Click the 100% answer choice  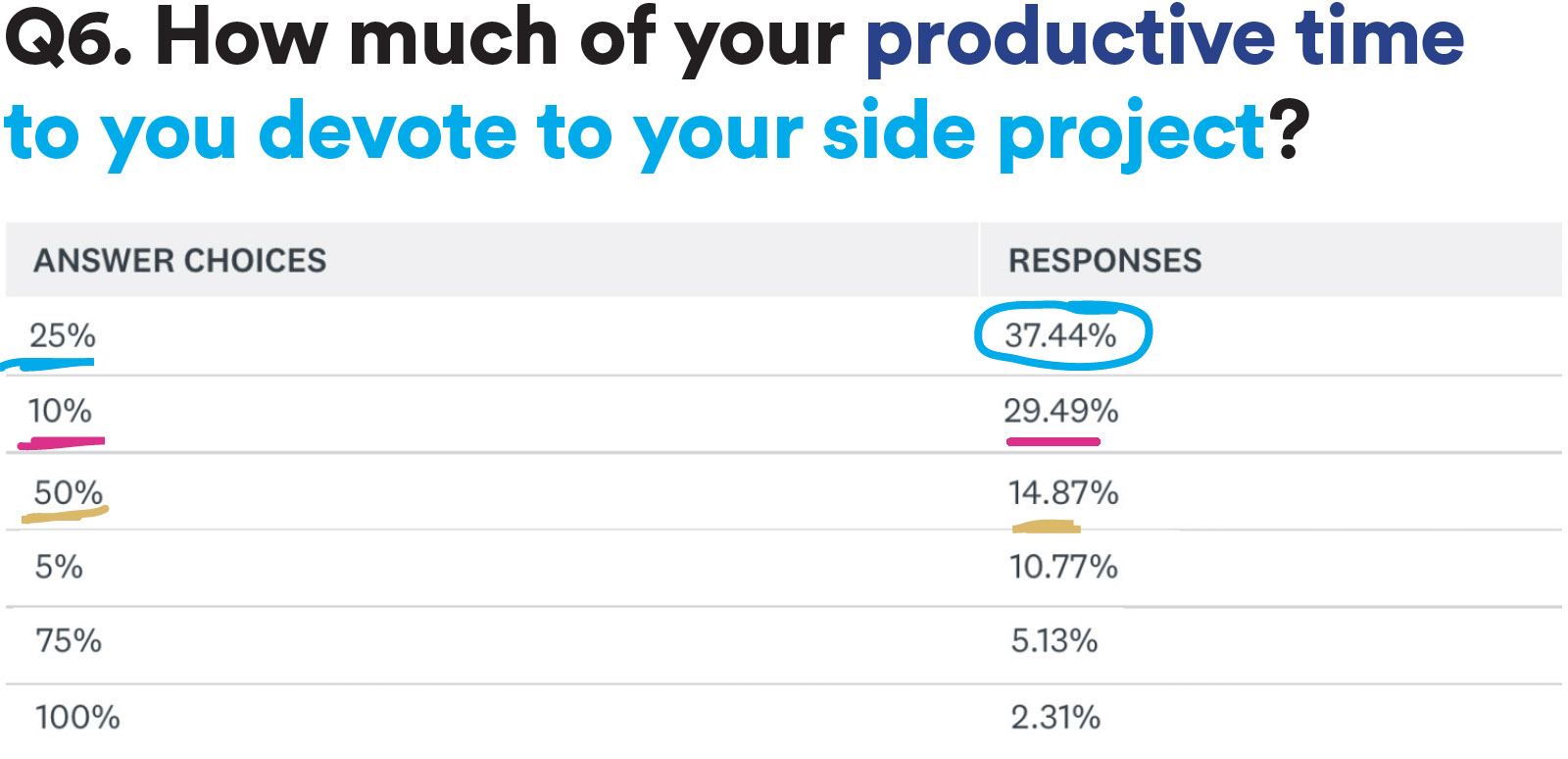pos(77,718)
